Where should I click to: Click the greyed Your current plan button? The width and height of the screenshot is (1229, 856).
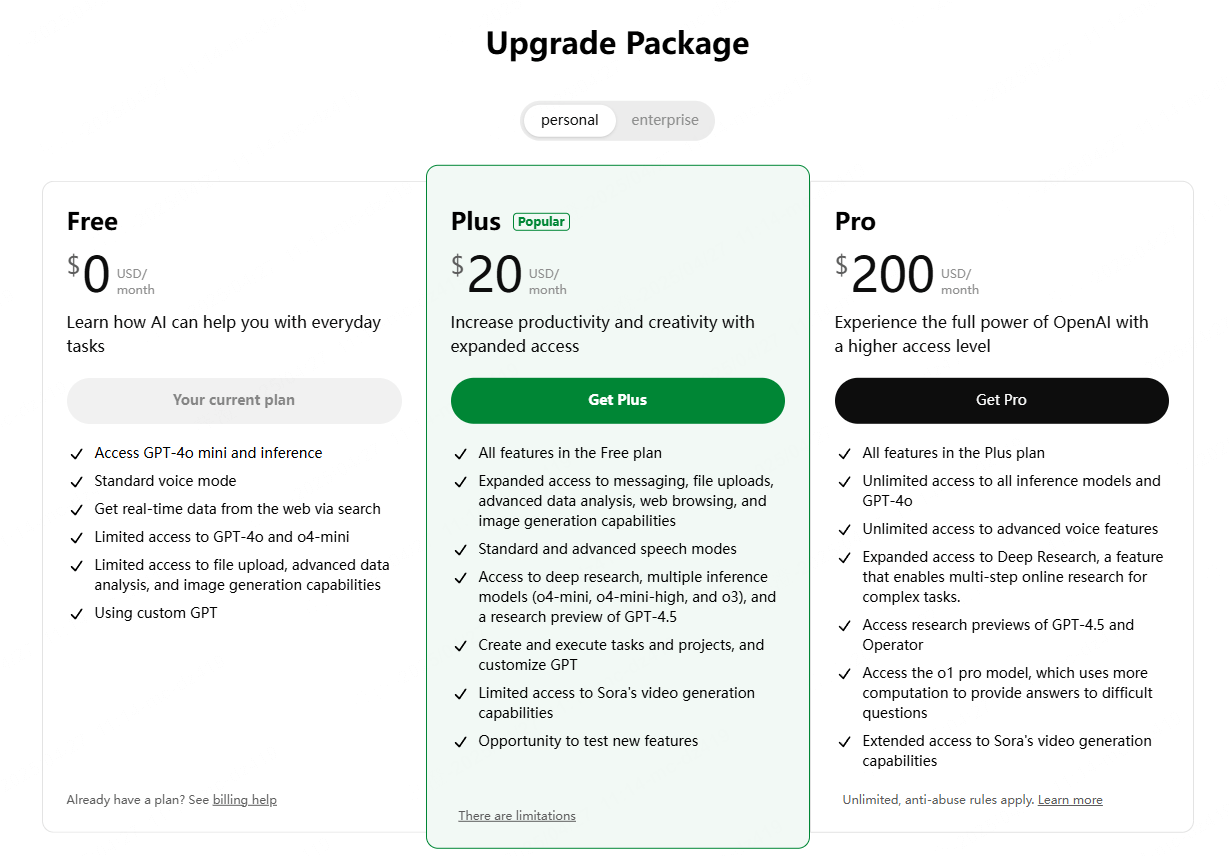coord(234,400)
